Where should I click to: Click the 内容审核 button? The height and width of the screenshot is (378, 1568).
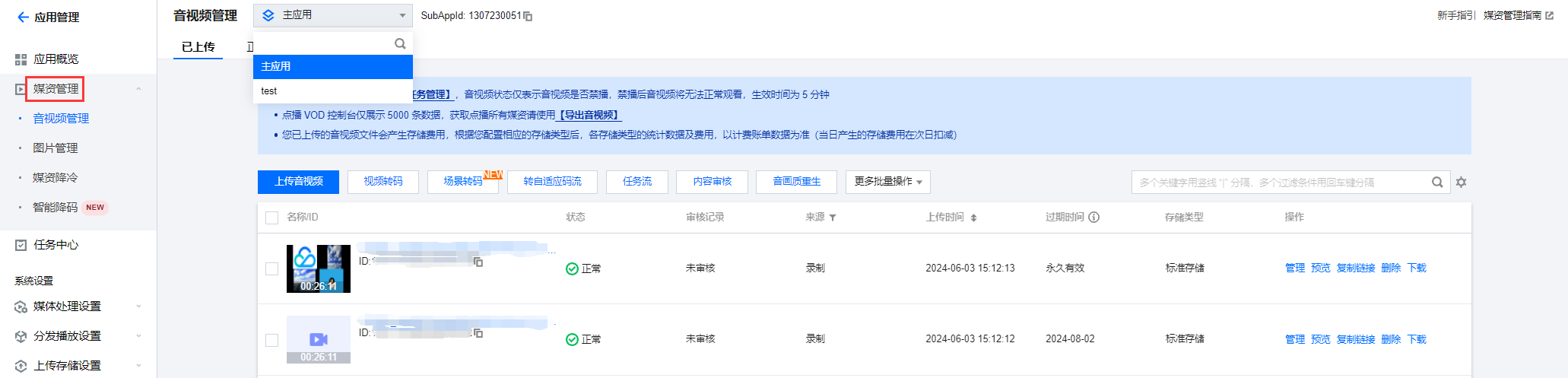tap(712, 182)
